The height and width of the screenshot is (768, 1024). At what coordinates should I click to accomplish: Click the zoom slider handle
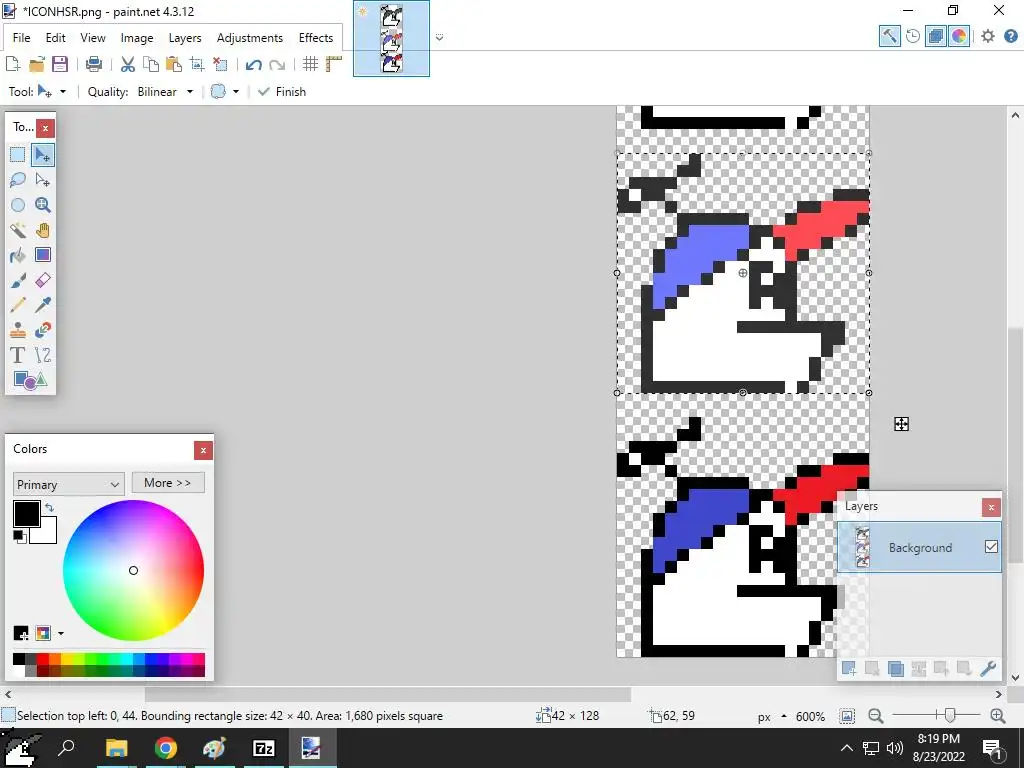pyautogui.click(x=950, y=716)
